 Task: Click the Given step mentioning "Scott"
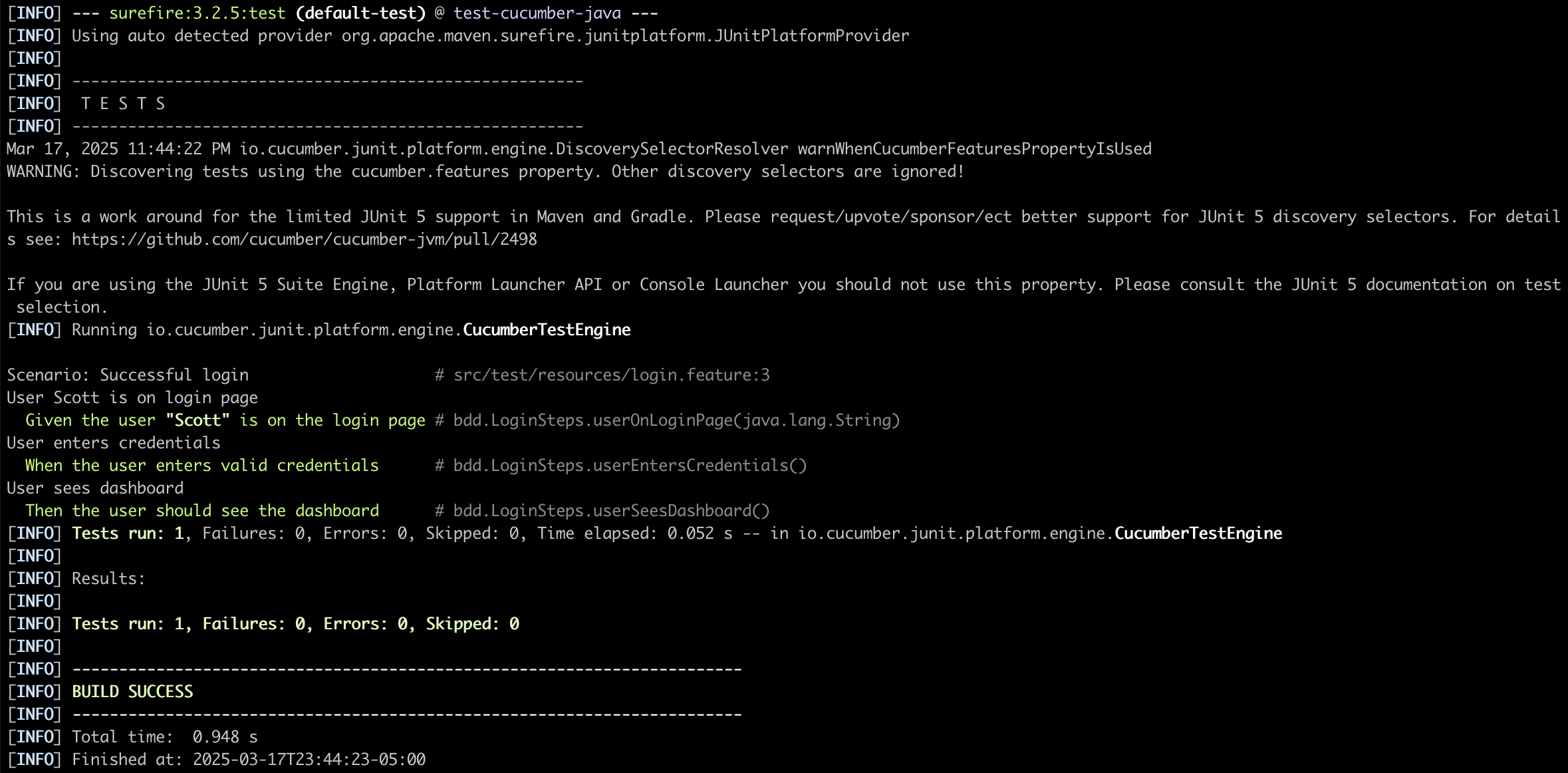click(x=225, y=420)
